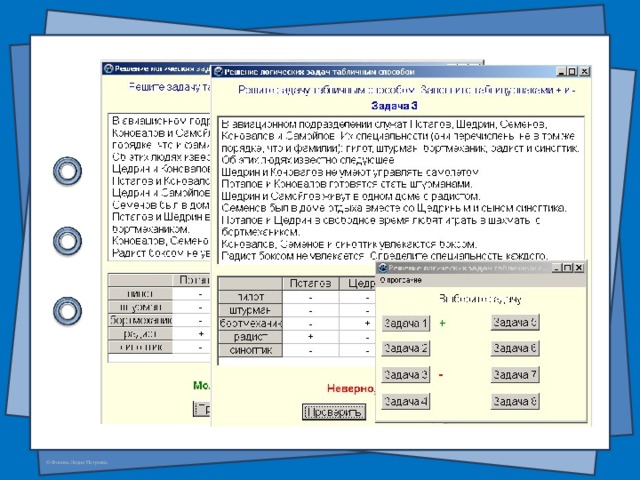Image resolution: width=640 pixels, height=480 pixels.
Task: Select the Задача 7 button
Action: pos(515,374)
